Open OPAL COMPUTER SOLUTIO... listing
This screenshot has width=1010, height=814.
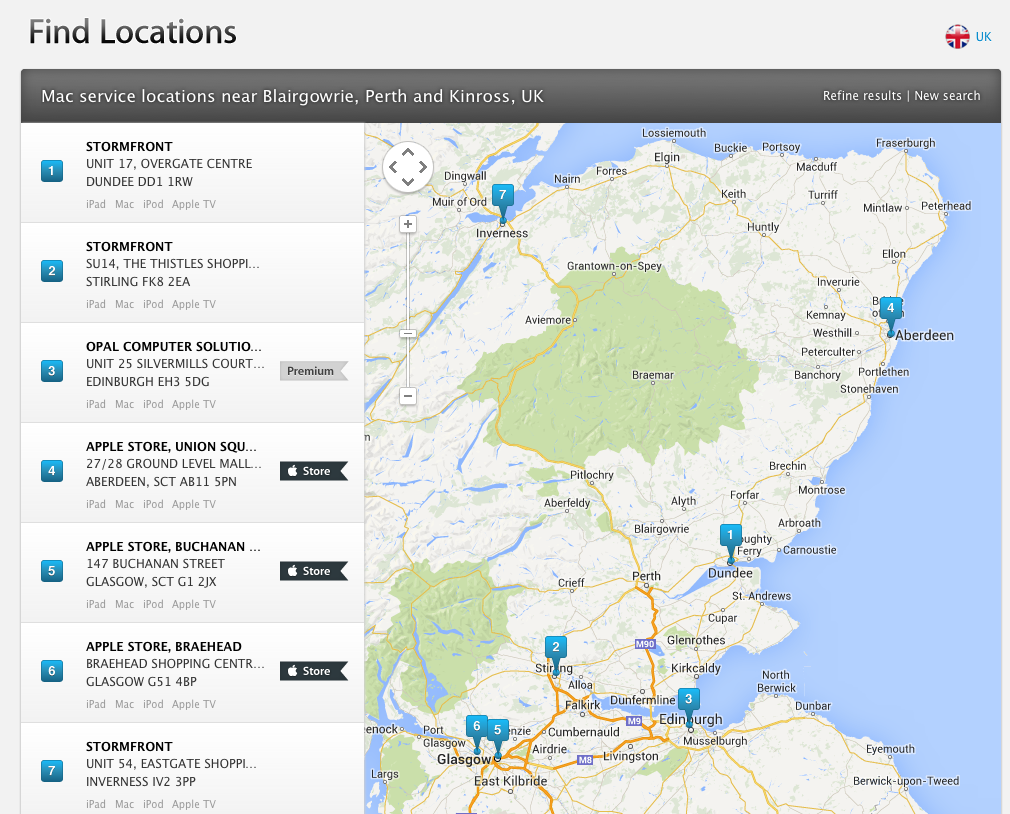(193, 372)
